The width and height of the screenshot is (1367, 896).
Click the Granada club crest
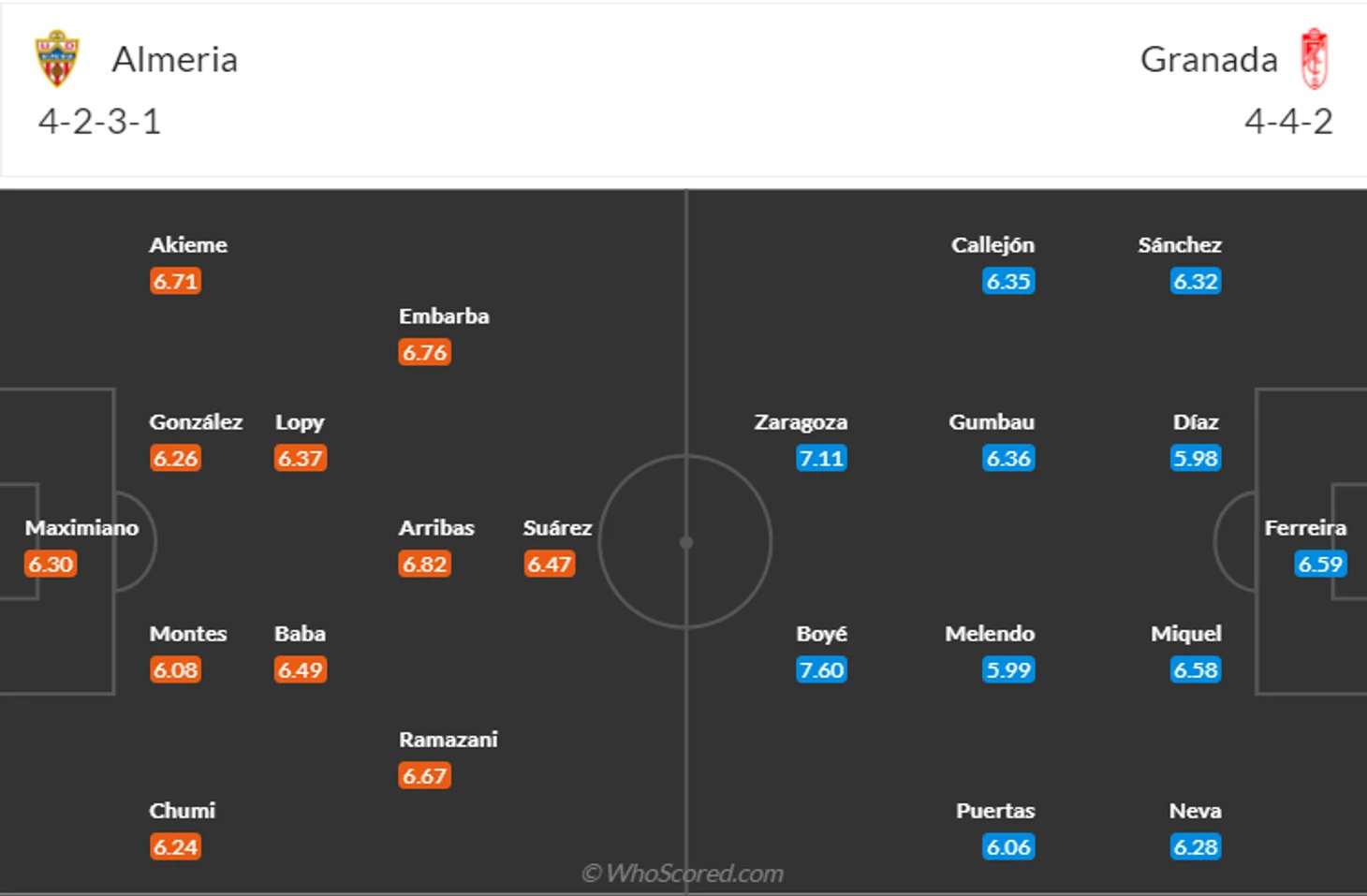pyautogui.click(x=1315, y=59)
